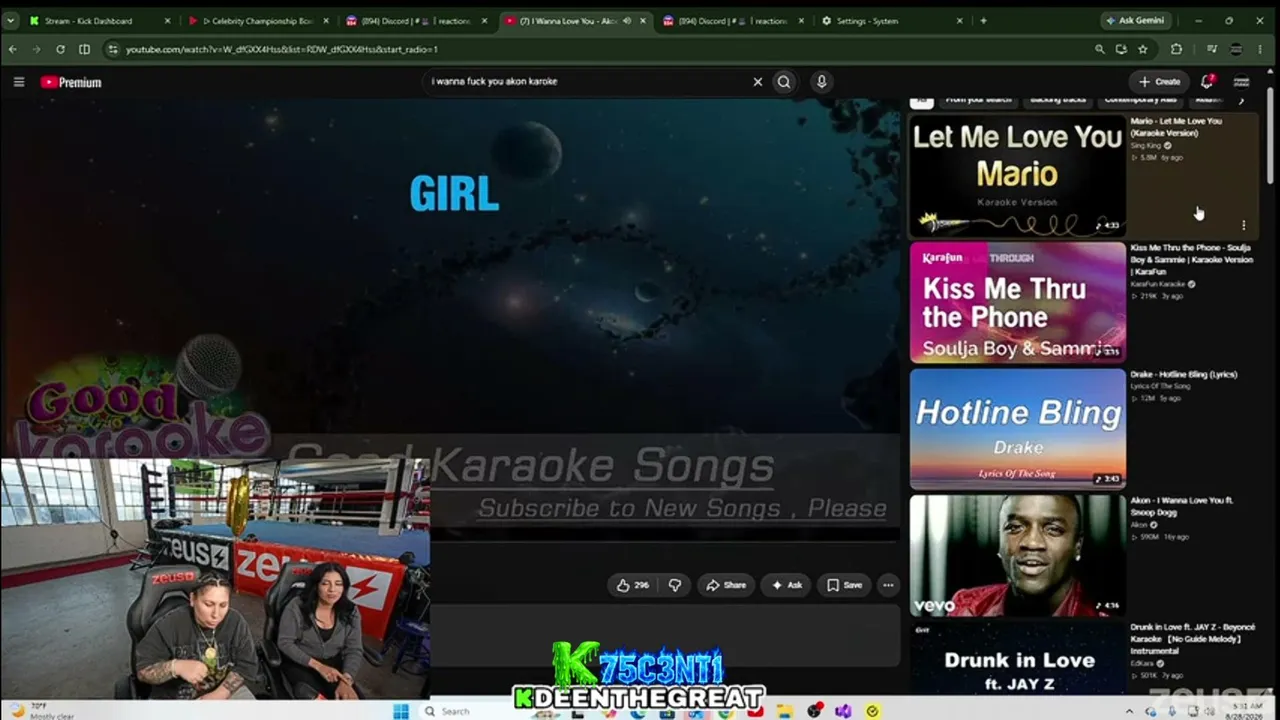Open Ask Gemini in Chrome
Screen dimensions: 1280x720
coord(1138,21)
